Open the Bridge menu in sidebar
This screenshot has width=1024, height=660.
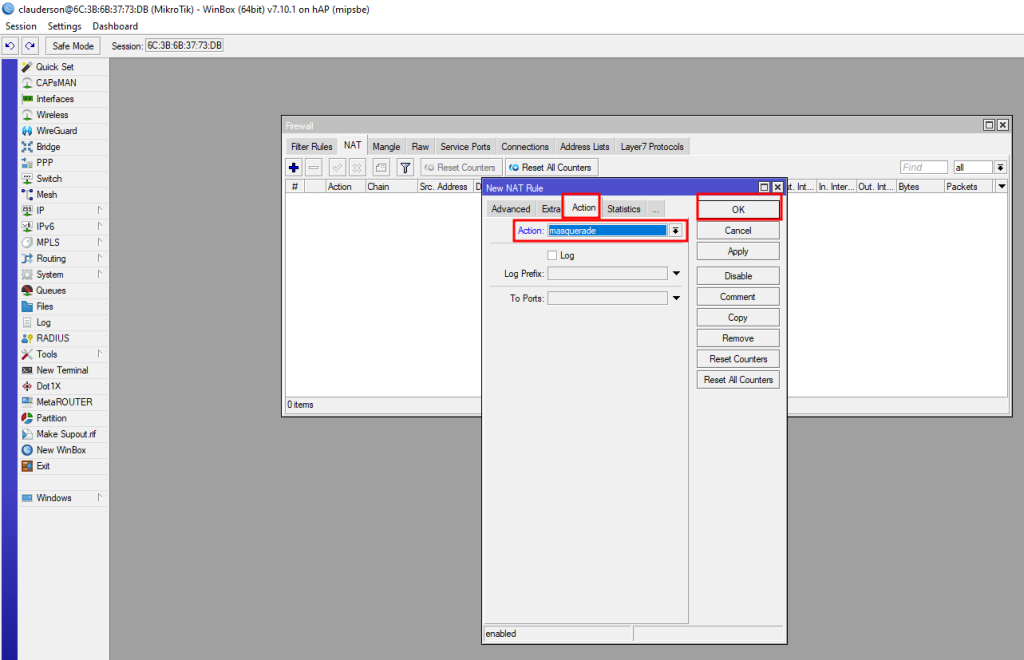click(48, 147)
